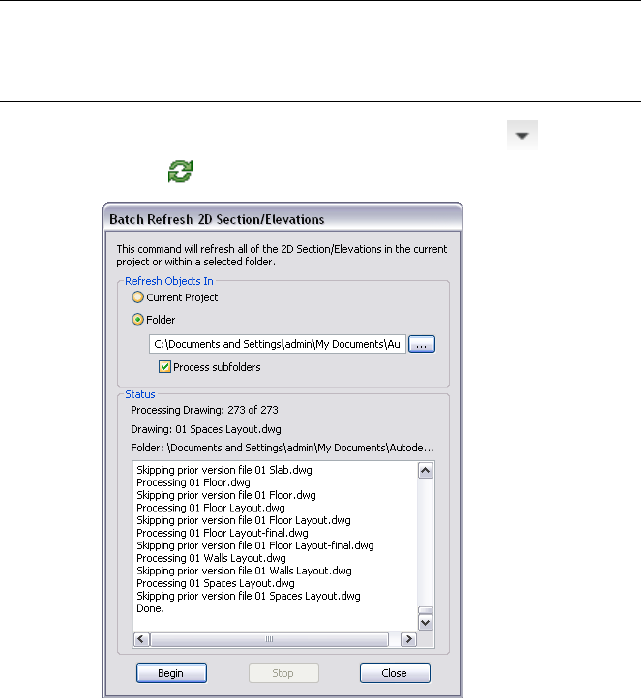Image resolution: width=641 pixels, height=698 pixels.
Task: Click the green batch refresh icon
Action: click(x=180, y=171)
